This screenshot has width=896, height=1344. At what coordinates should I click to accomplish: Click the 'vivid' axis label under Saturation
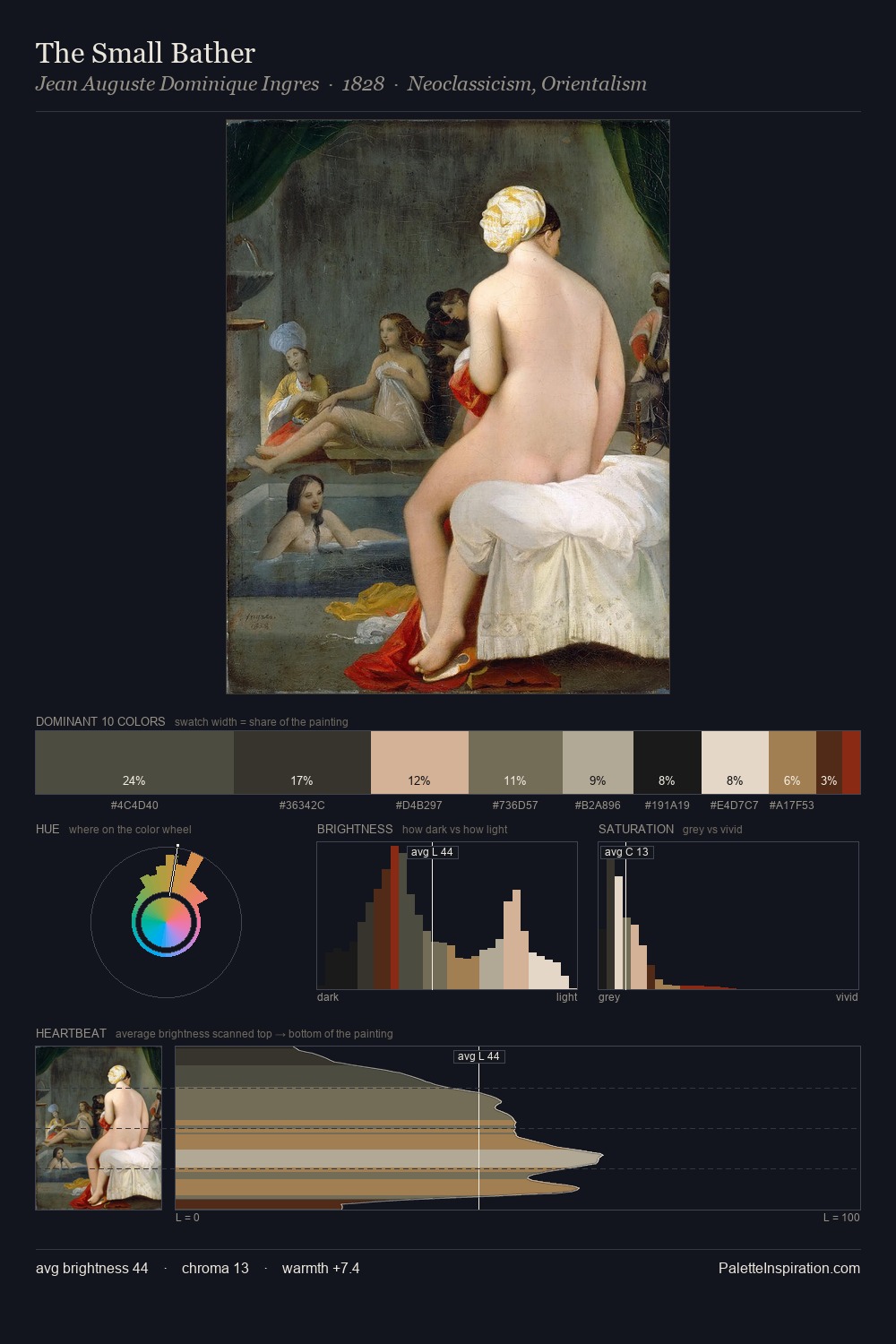click(847, 997)
